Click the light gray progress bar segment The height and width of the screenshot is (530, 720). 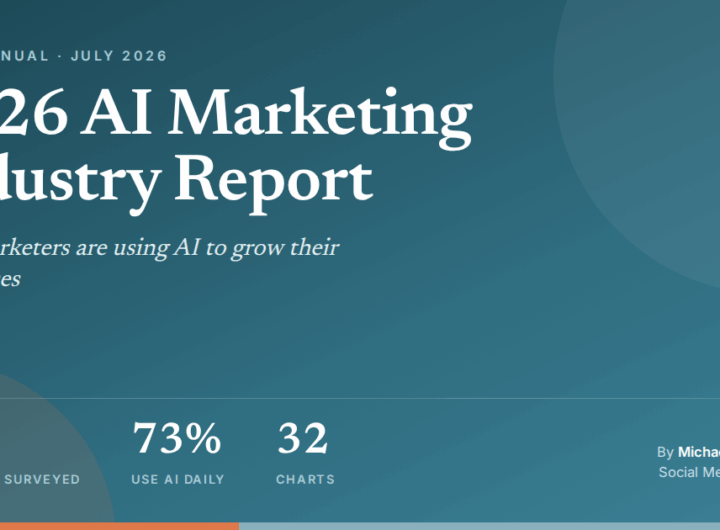point(479,526)
